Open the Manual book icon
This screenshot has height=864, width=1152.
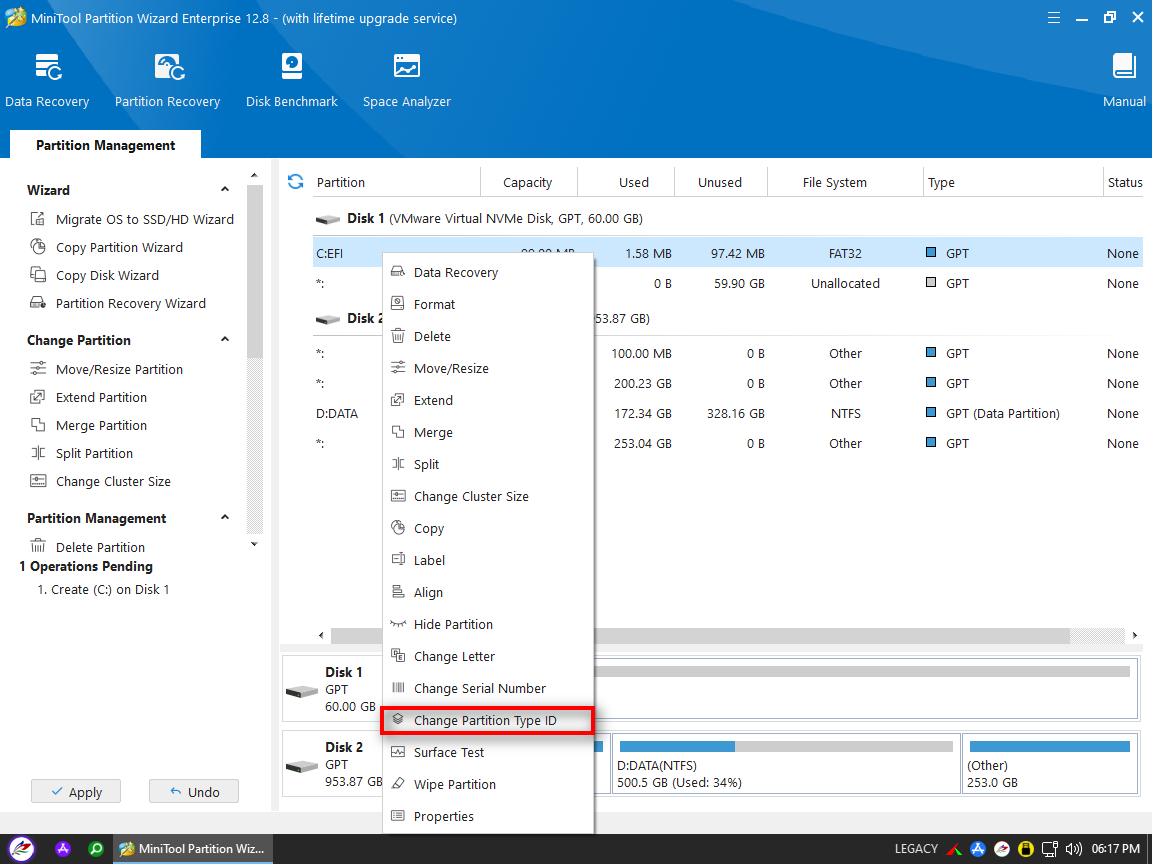click(1124, 80)
